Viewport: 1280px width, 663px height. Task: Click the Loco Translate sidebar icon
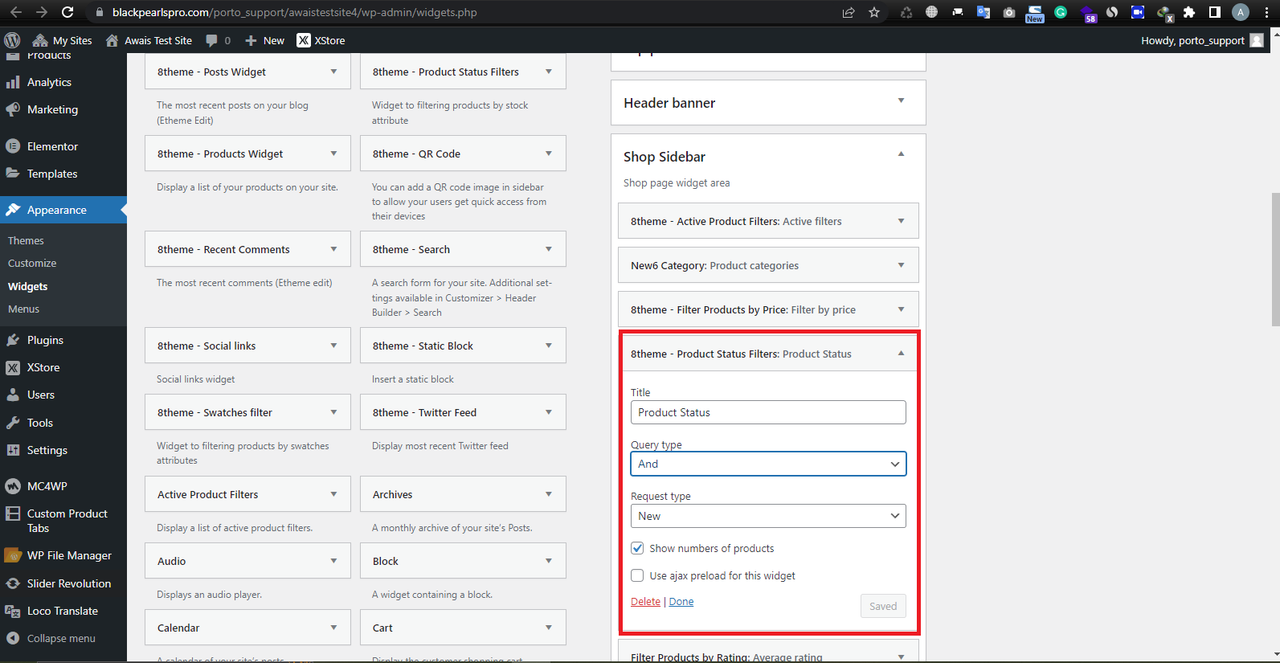pyautogui.click(x=13, y=611)
